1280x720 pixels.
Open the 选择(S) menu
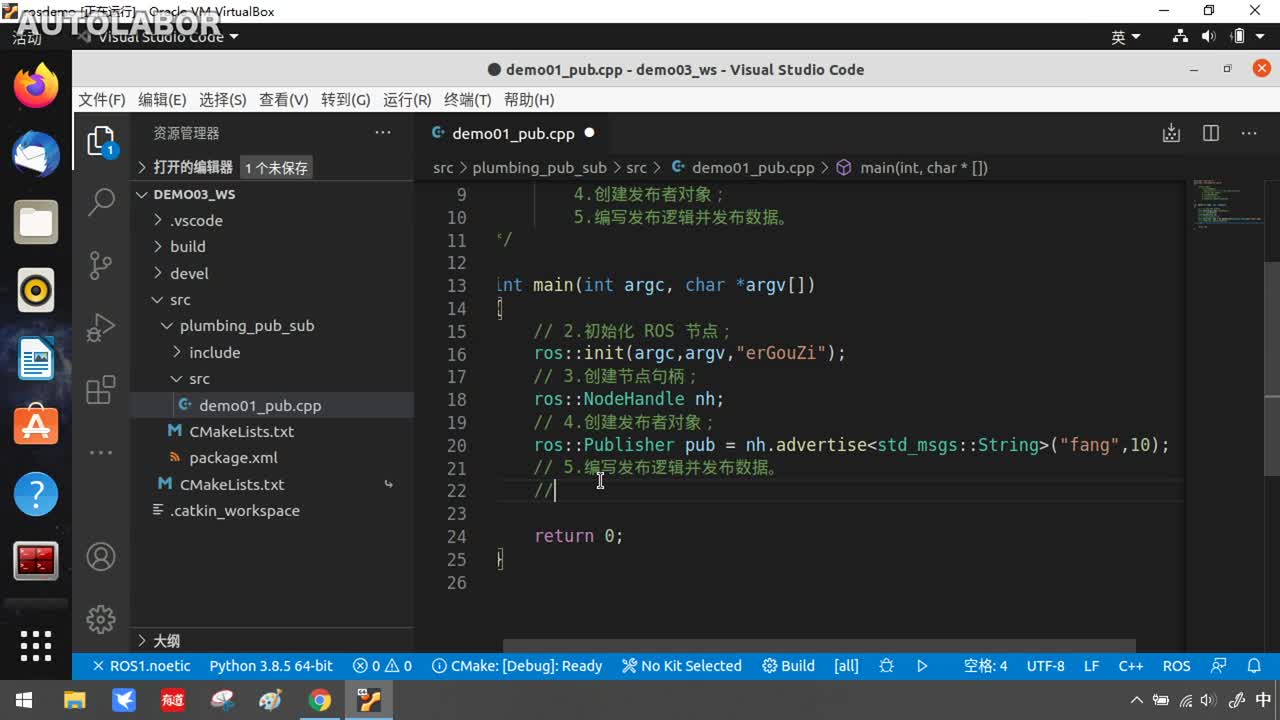[222, 100]
